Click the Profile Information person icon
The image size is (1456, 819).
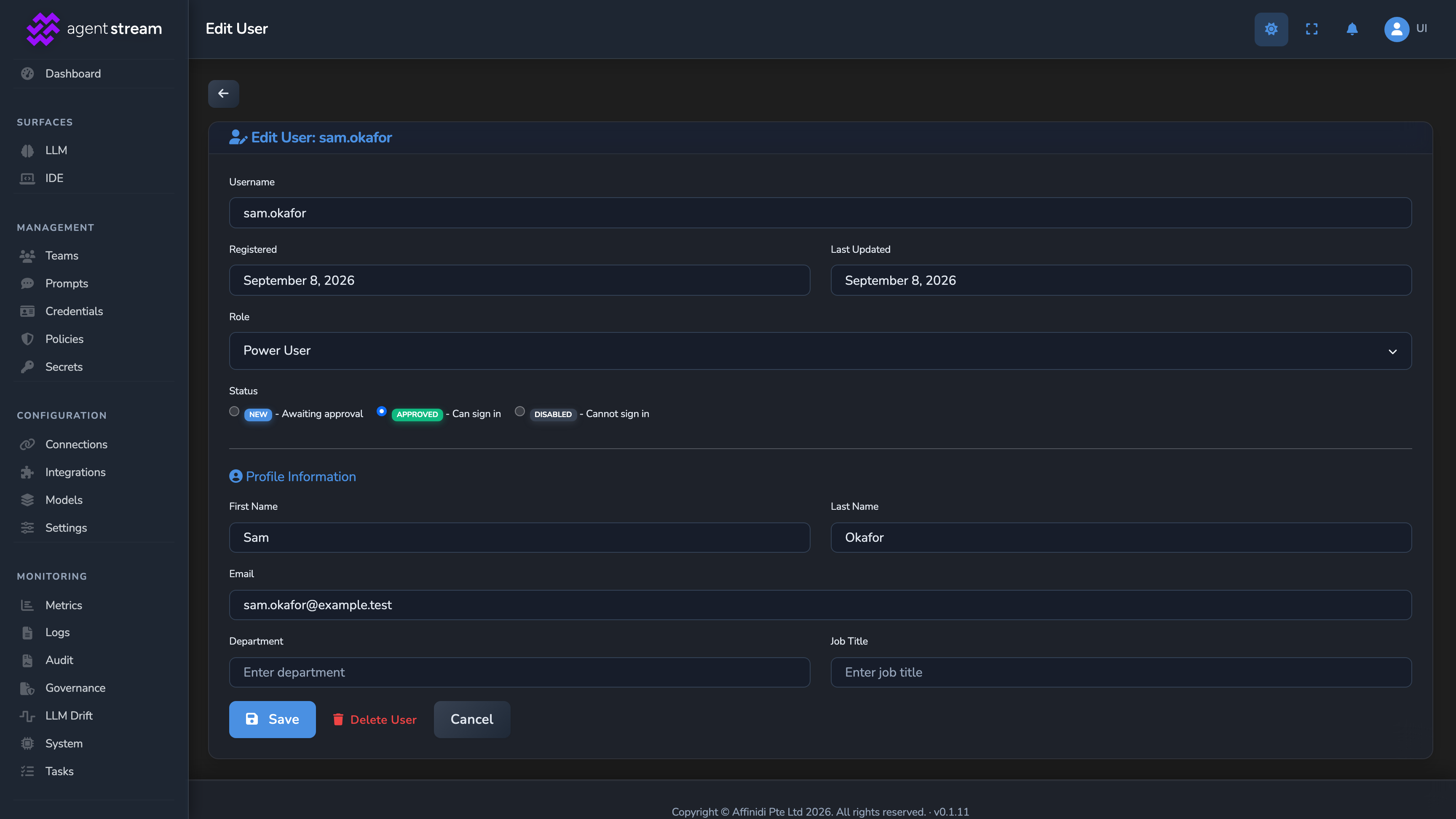[x=235, y=476]
